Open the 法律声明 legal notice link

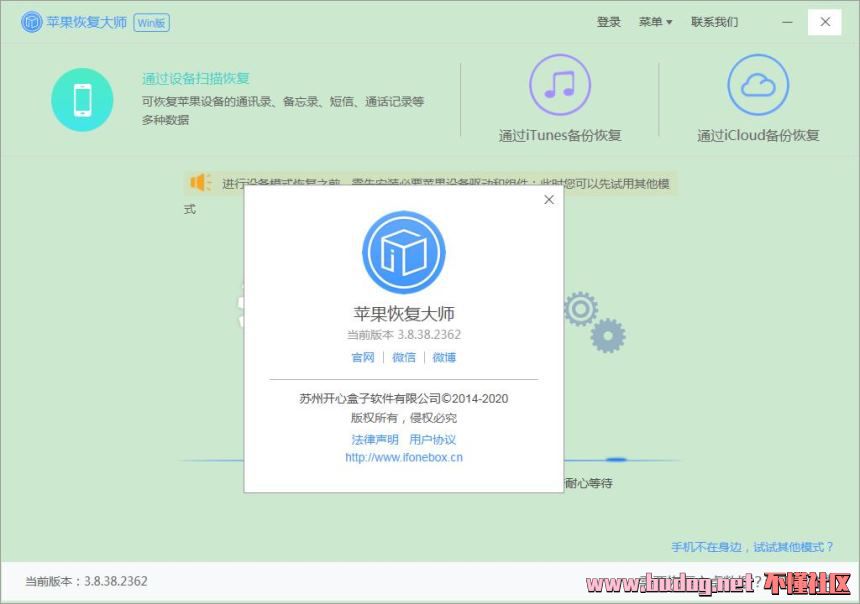coord(375,439)
